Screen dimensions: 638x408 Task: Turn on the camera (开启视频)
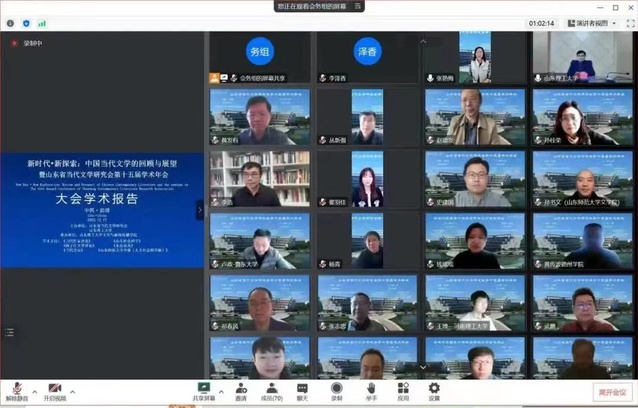[x=55, y=390]
